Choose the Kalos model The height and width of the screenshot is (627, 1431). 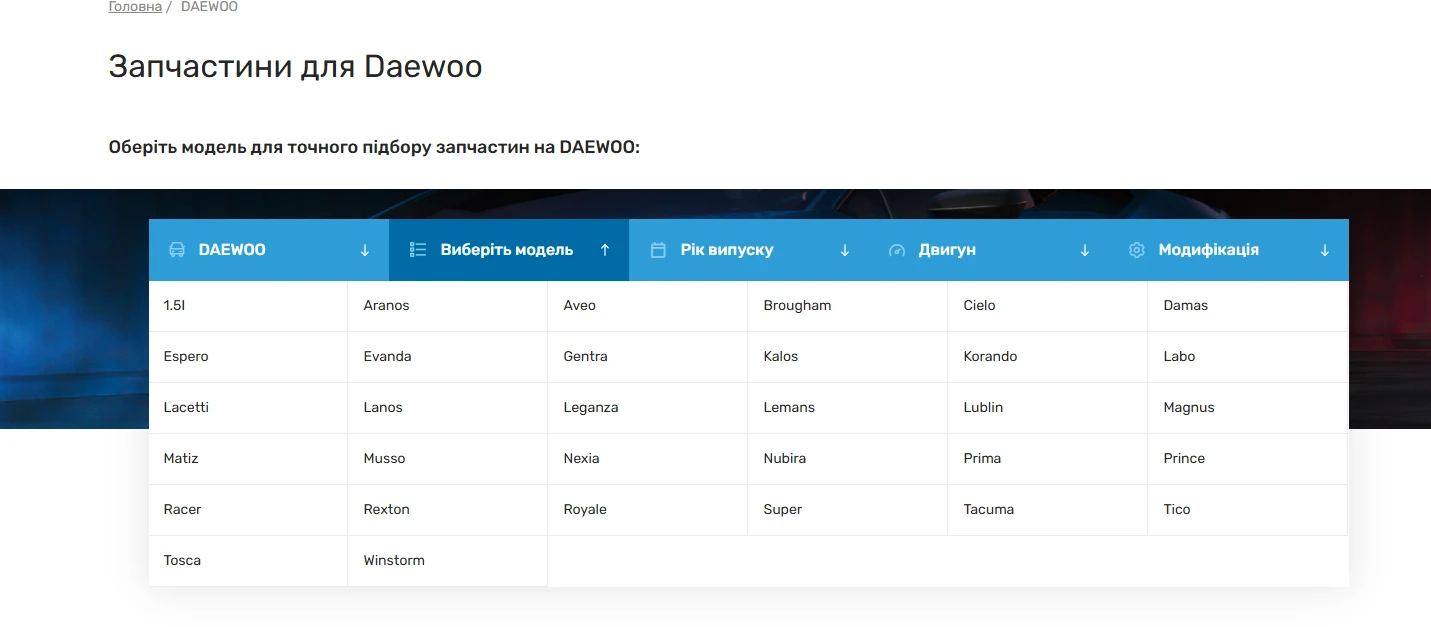tap(848, 357)
